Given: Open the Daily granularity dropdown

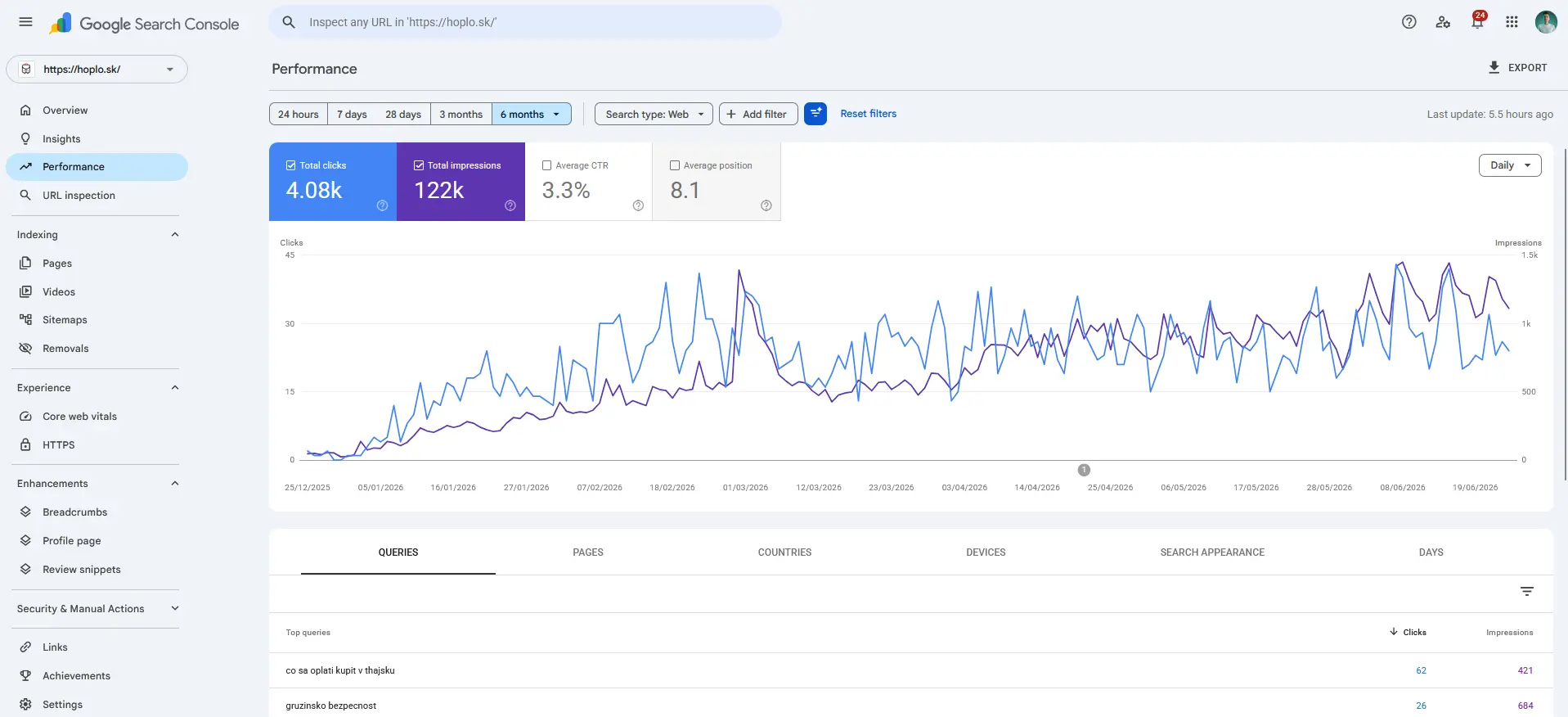Looking at the screenshot, I should click(x=1510, y=165).
